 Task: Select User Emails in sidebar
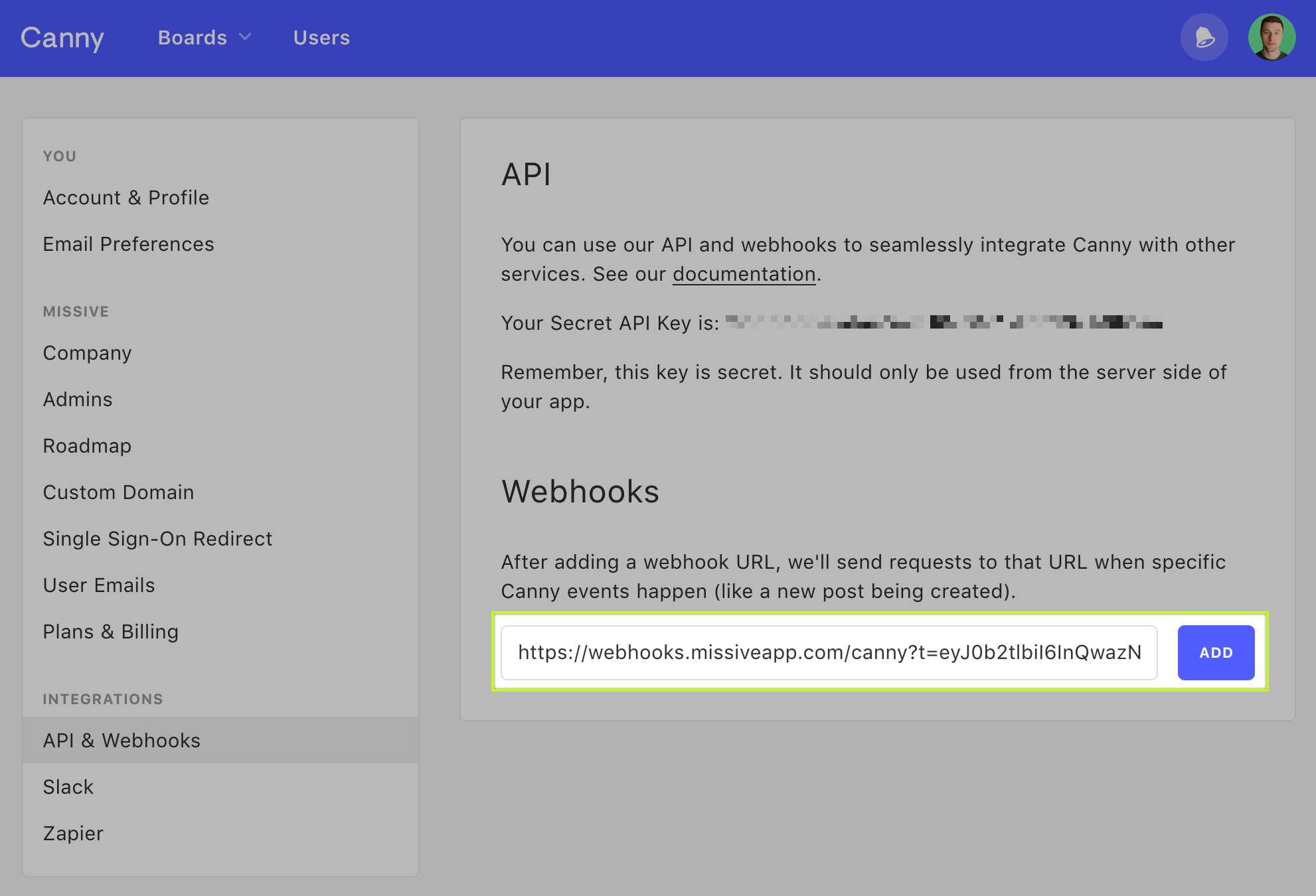pyautogui.click(x=99, y=585)
